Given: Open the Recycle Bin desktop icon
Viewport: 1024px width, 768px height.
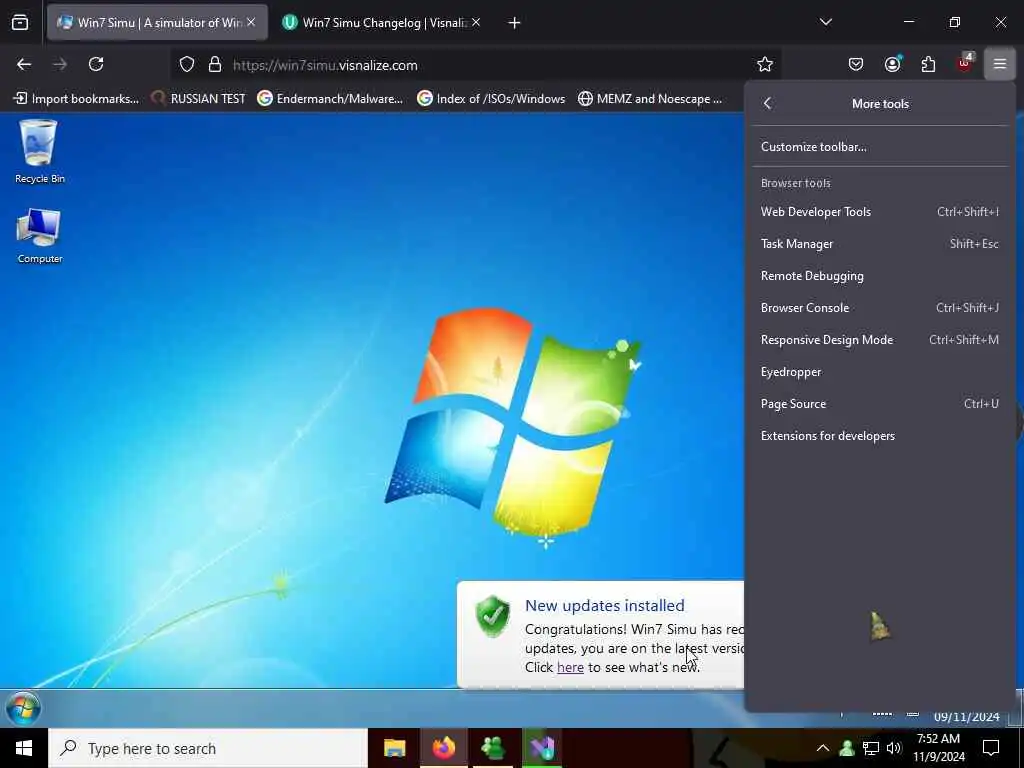Looking at the screenshot, I should click(39, 152).
